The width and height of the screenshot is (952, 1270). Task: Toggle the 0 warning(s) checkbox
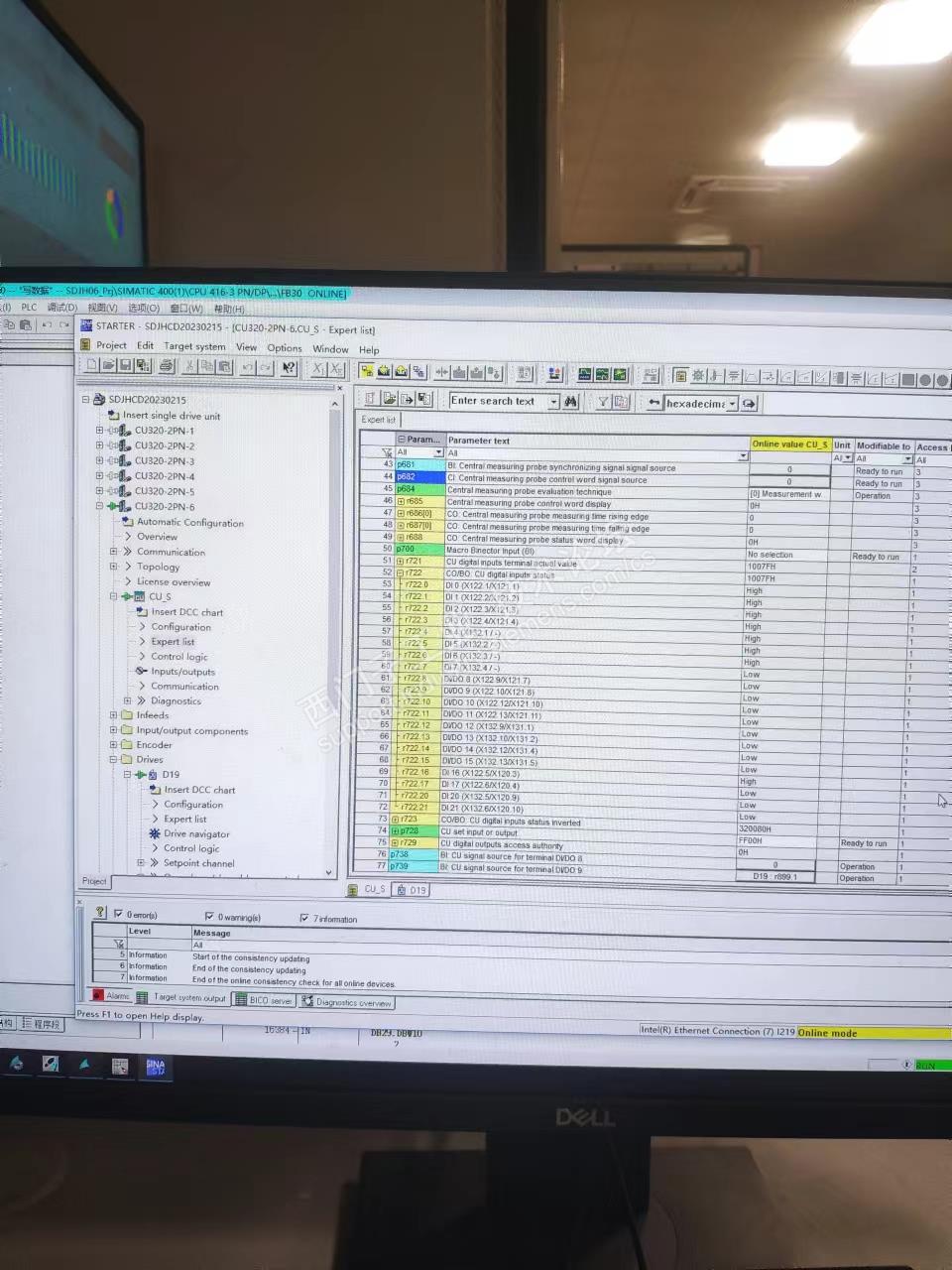(209, 917)
